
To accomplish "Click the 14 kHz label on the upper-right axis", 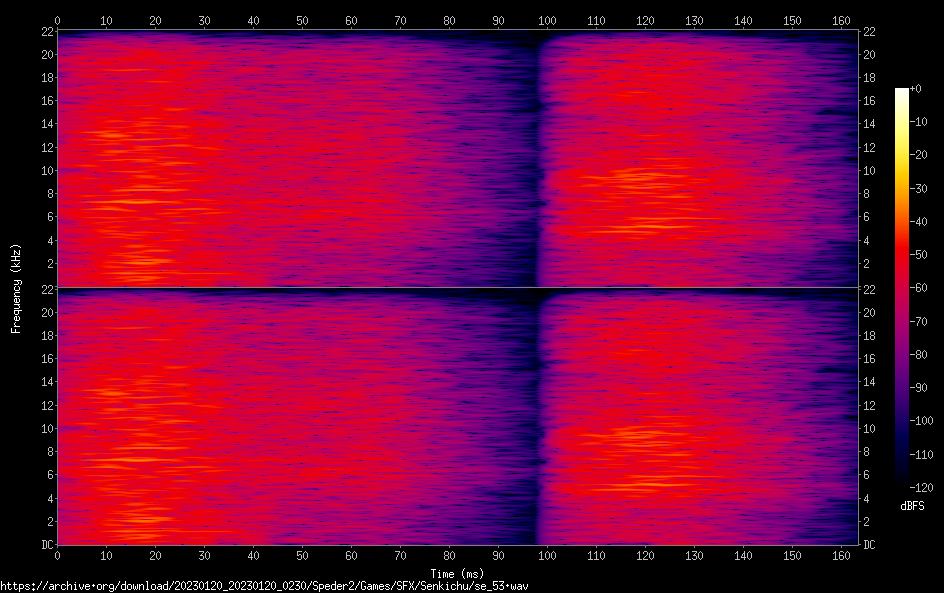I will [x=870, y=124].
